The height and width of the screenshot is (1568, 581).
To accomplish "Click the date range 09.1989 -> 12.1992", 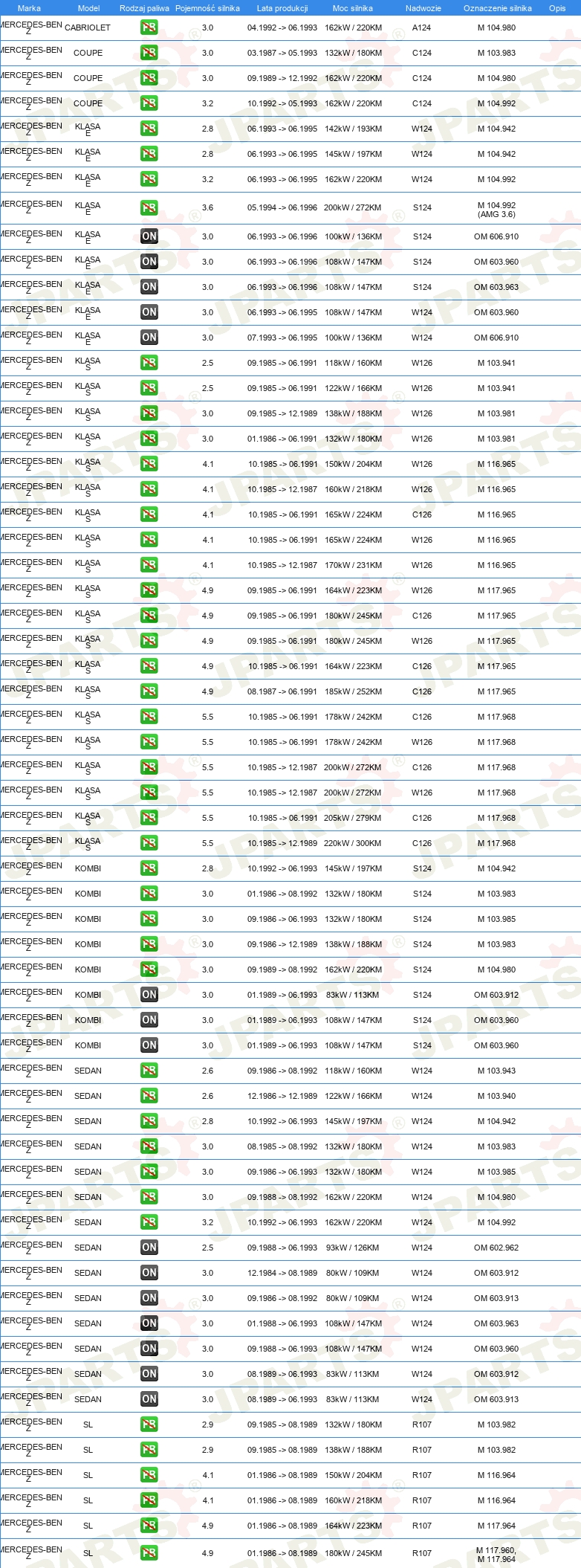I will pos(282,78).
